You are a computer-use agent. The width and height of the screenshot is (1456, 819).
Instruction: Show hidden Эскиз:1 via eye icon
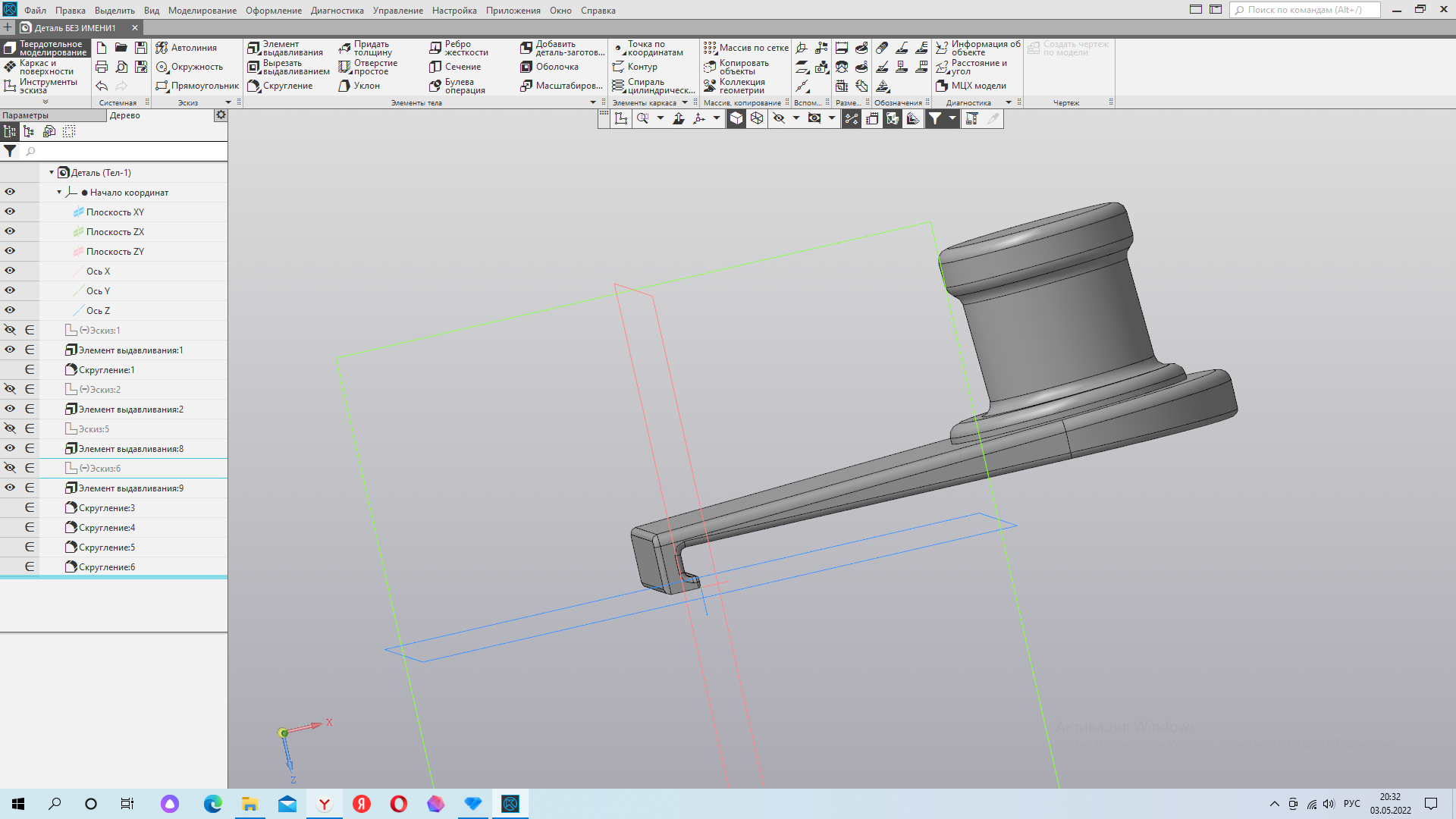(10, 331)
